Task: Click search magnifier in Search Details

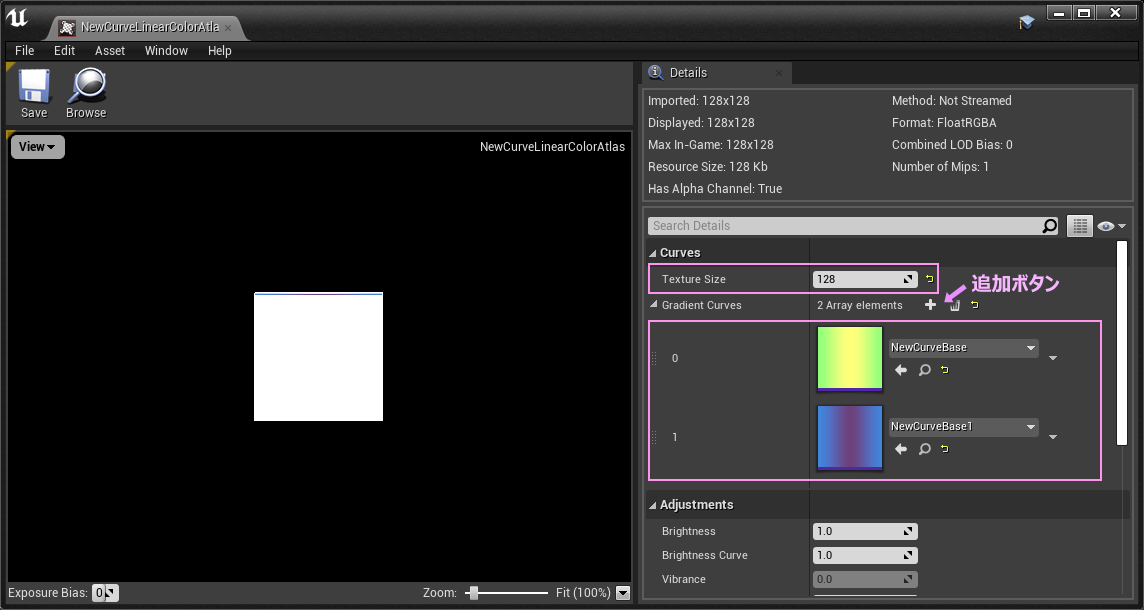Action: pyautogui.click(x=1049, y=226)
